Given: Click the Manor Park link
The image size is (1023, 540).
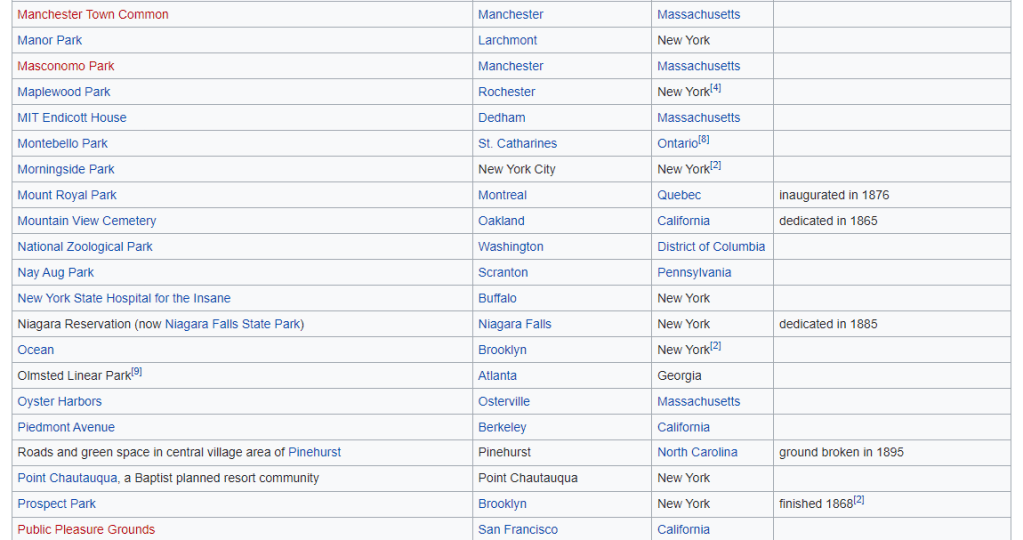Looking at the screenshot, I should pyautogui.click(x=50, y=41).
